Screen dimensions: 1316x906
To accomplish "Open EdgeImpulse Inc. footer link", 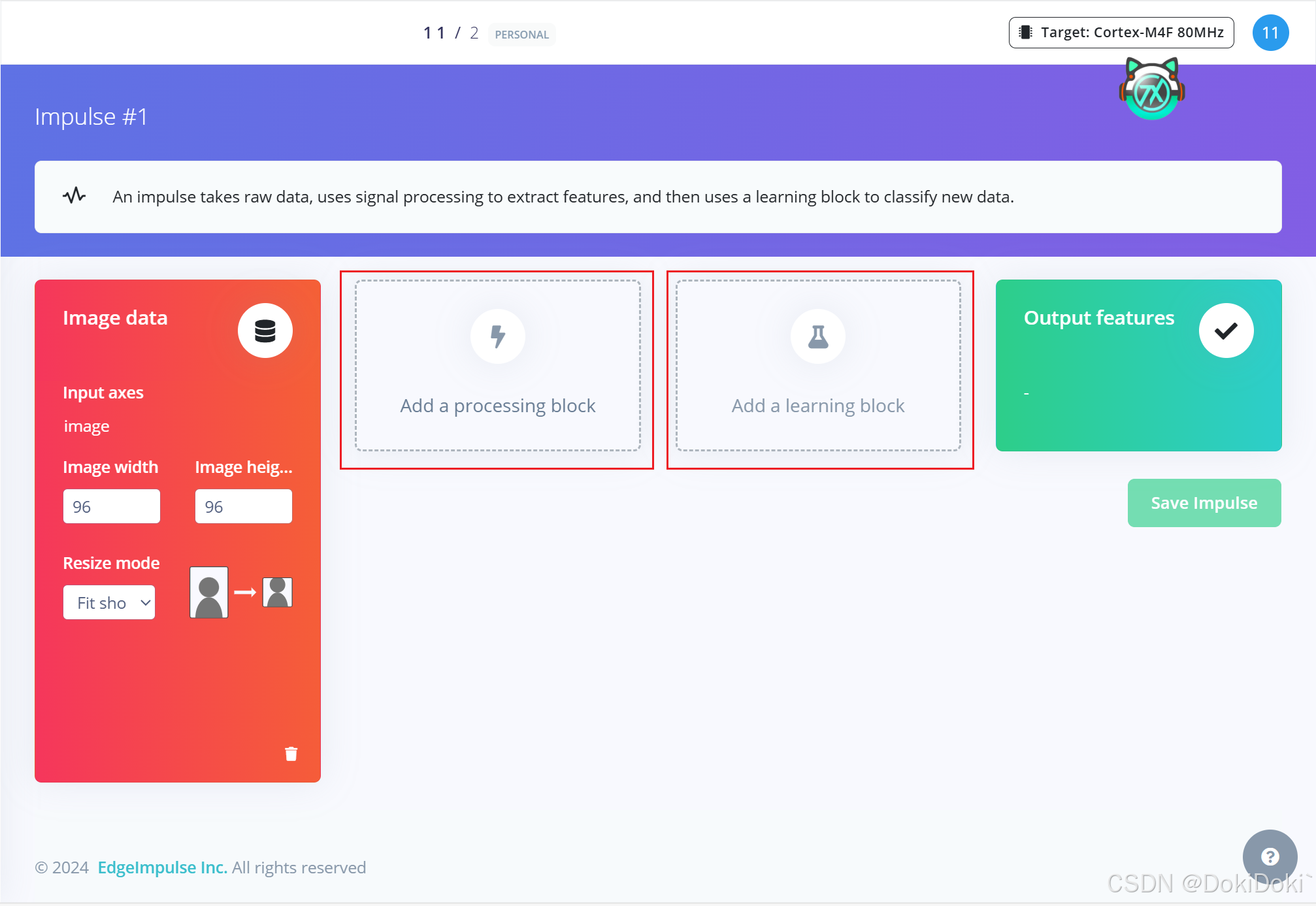I will coord(162,867).
